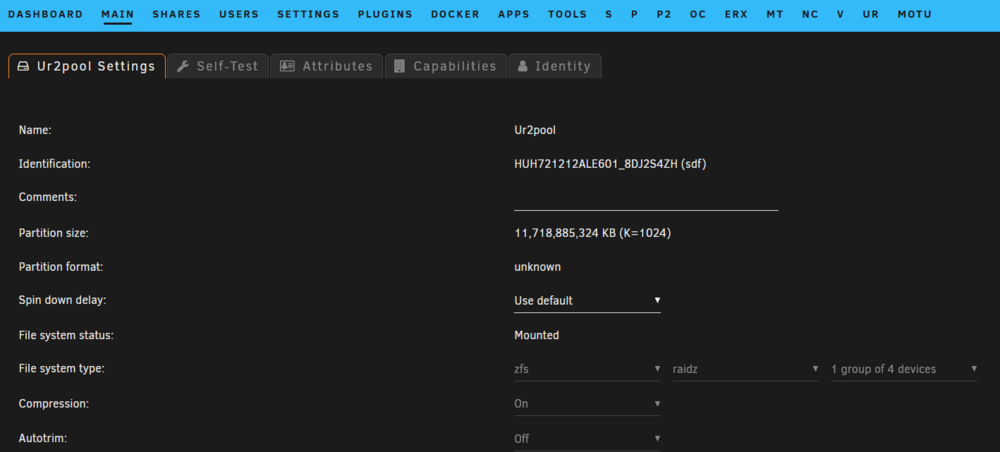
Task: Open the OC menu shortcut
Action: click(x=698, y=14)
